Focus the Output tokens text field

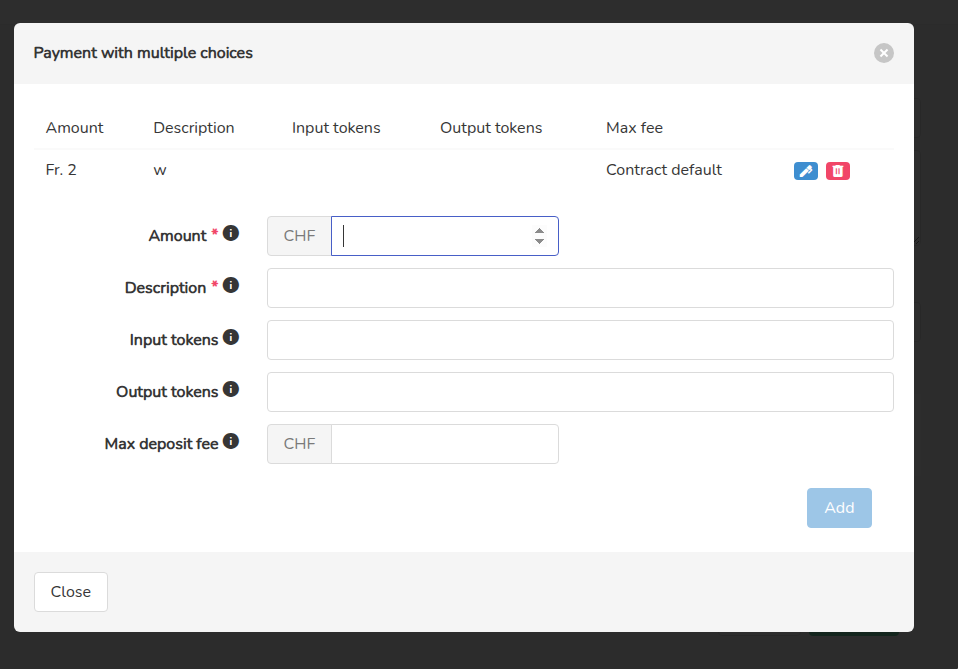(x=580, y=392)
